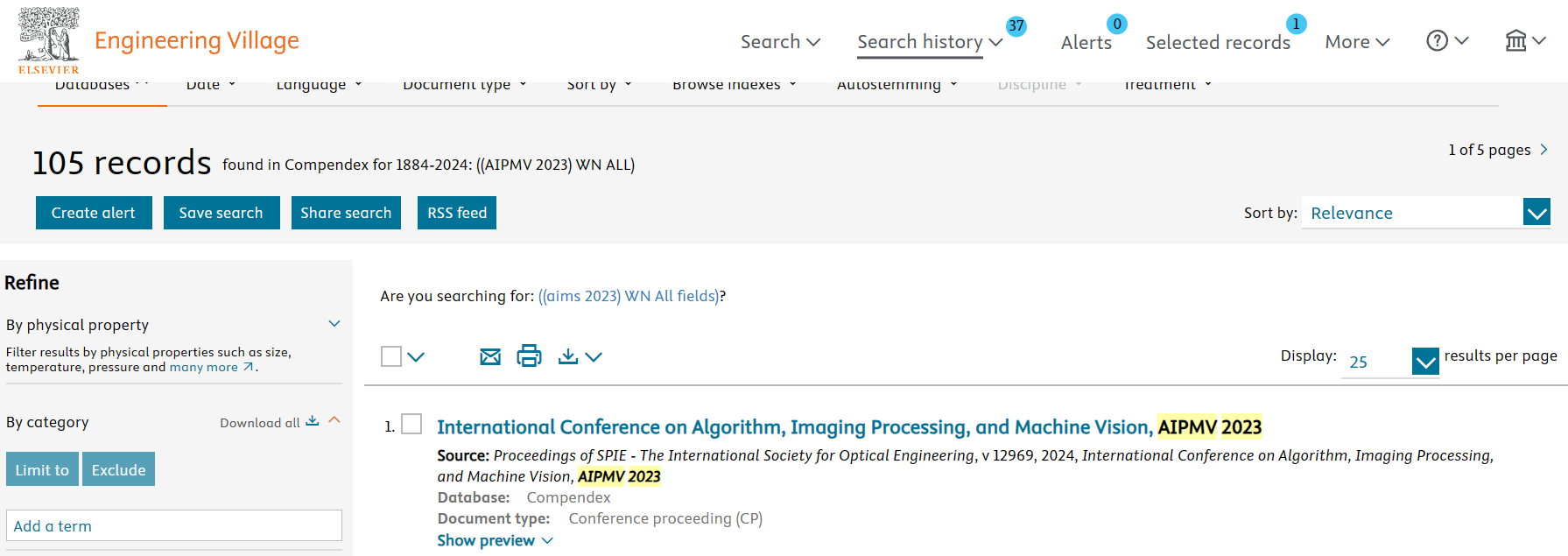Open the Autostemming menu
This screenshot has height=556, width=1568.
897,85
